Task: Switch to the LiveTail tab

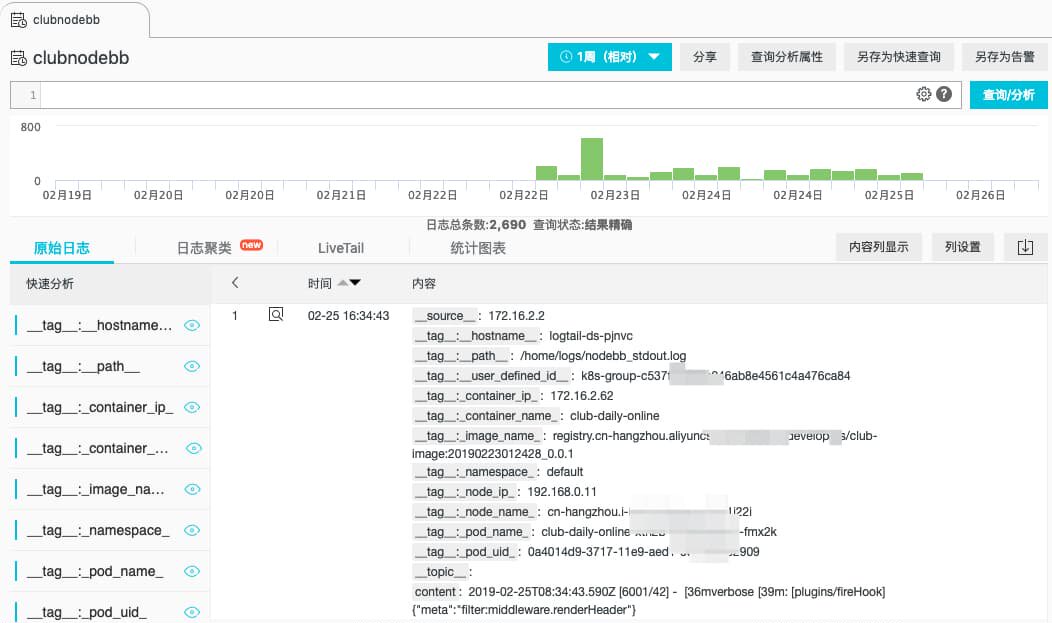Action: 341,248
